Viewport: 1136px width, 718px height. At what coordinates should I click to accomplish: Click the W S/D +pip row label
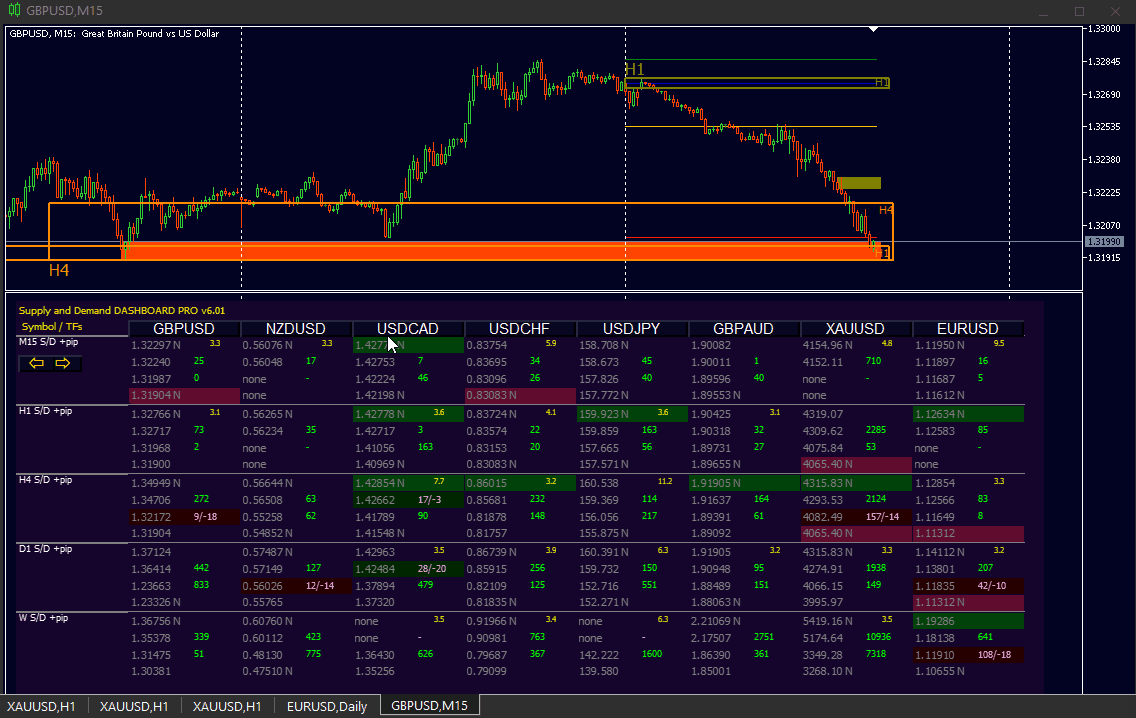coord(43,618)
